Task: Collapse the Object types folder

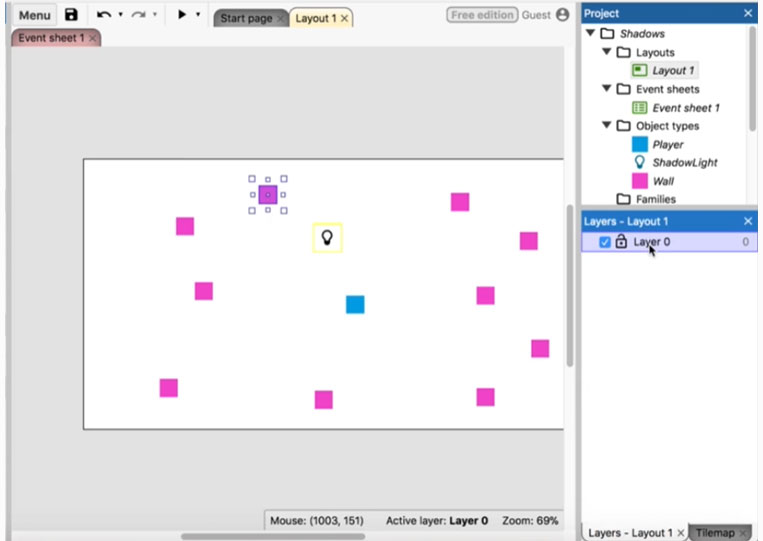Action: (x=606, y=125)
